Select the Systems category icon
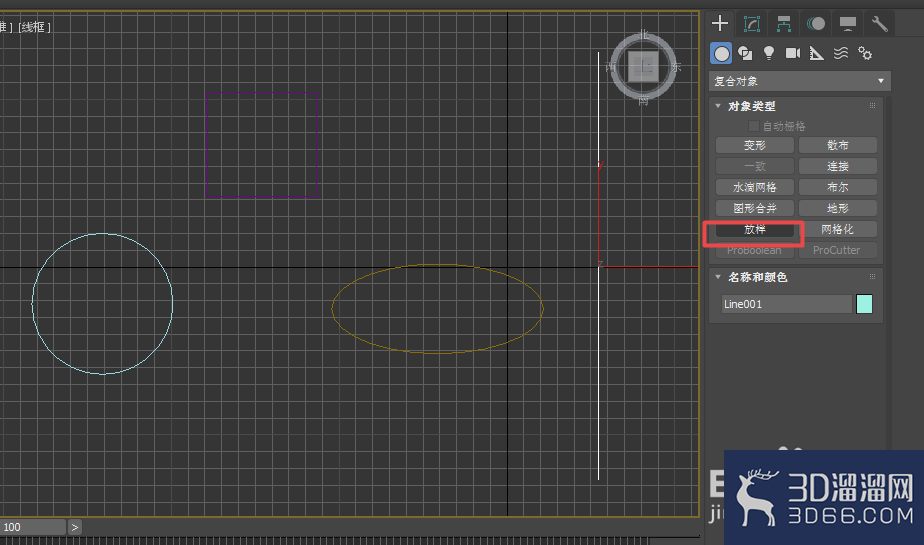924x545 pixels. click(864, 54)
